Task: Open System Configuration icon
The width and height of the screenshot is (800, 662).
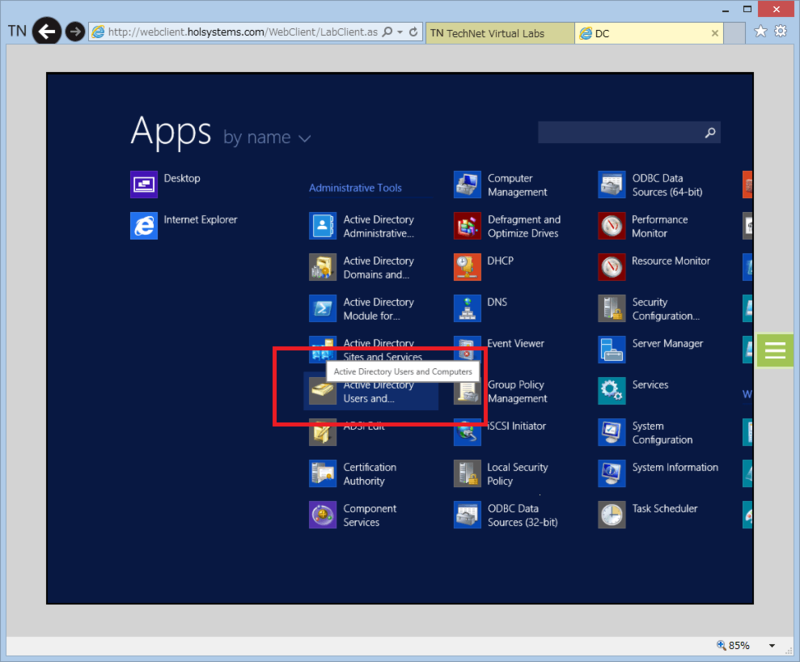Action: (612, 432)
